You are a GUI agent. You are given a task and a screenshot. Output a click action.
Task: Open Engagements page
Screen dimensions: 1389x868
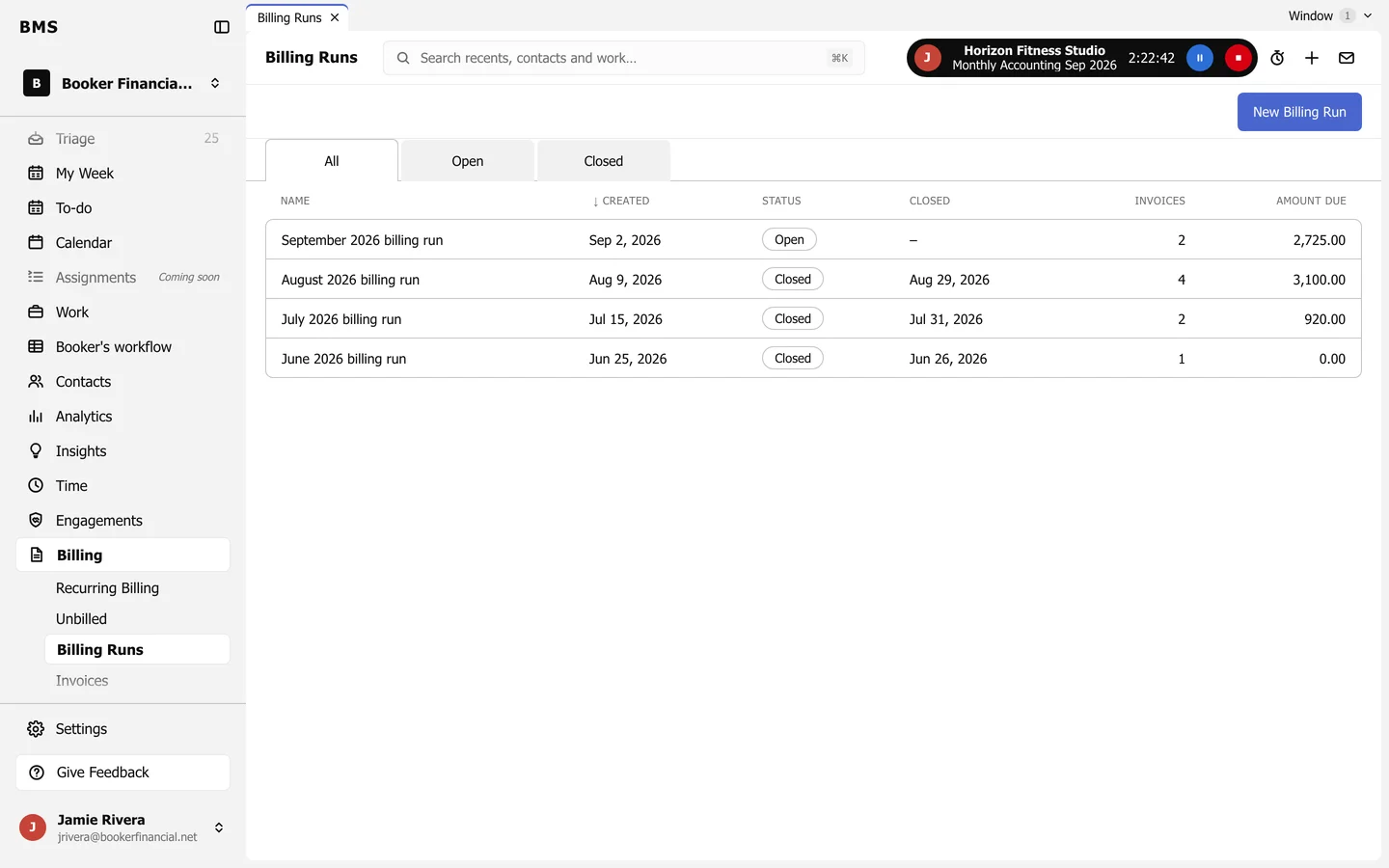click(123, 521)
